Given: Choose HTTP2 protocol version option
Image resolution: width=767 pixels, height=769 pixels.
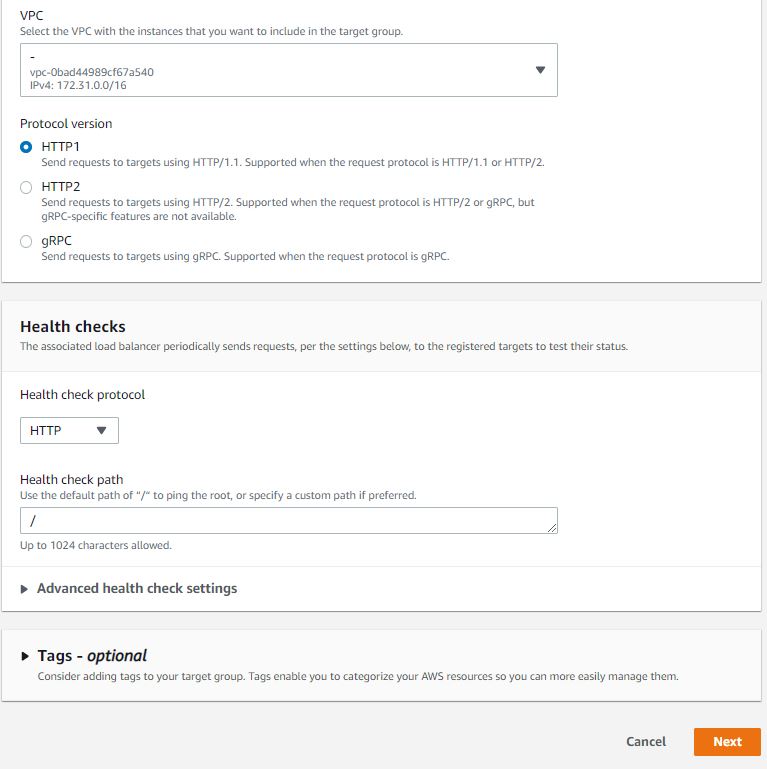Looking at the screenshot, I should [x=26, y=187].
